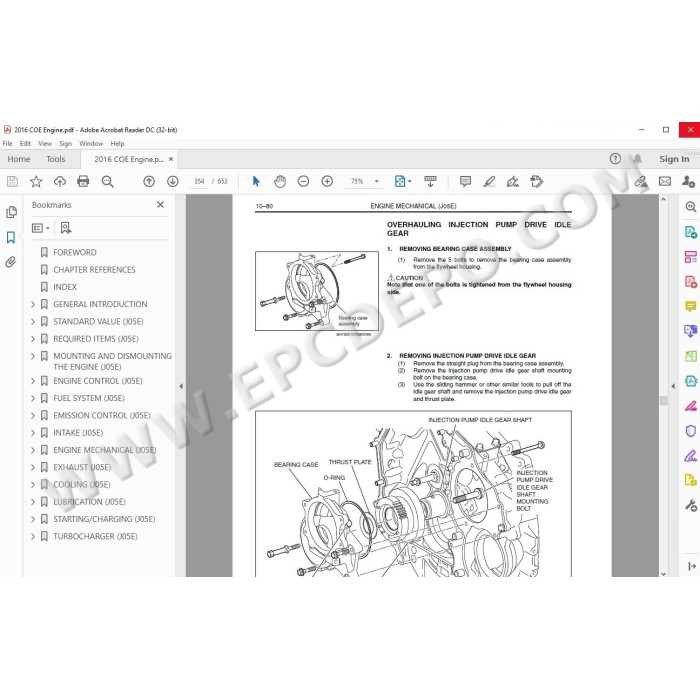The height and width of the screenshot is (700, 700).
Task: Bookmark file with the star icon
Action: tap(36, 181)
